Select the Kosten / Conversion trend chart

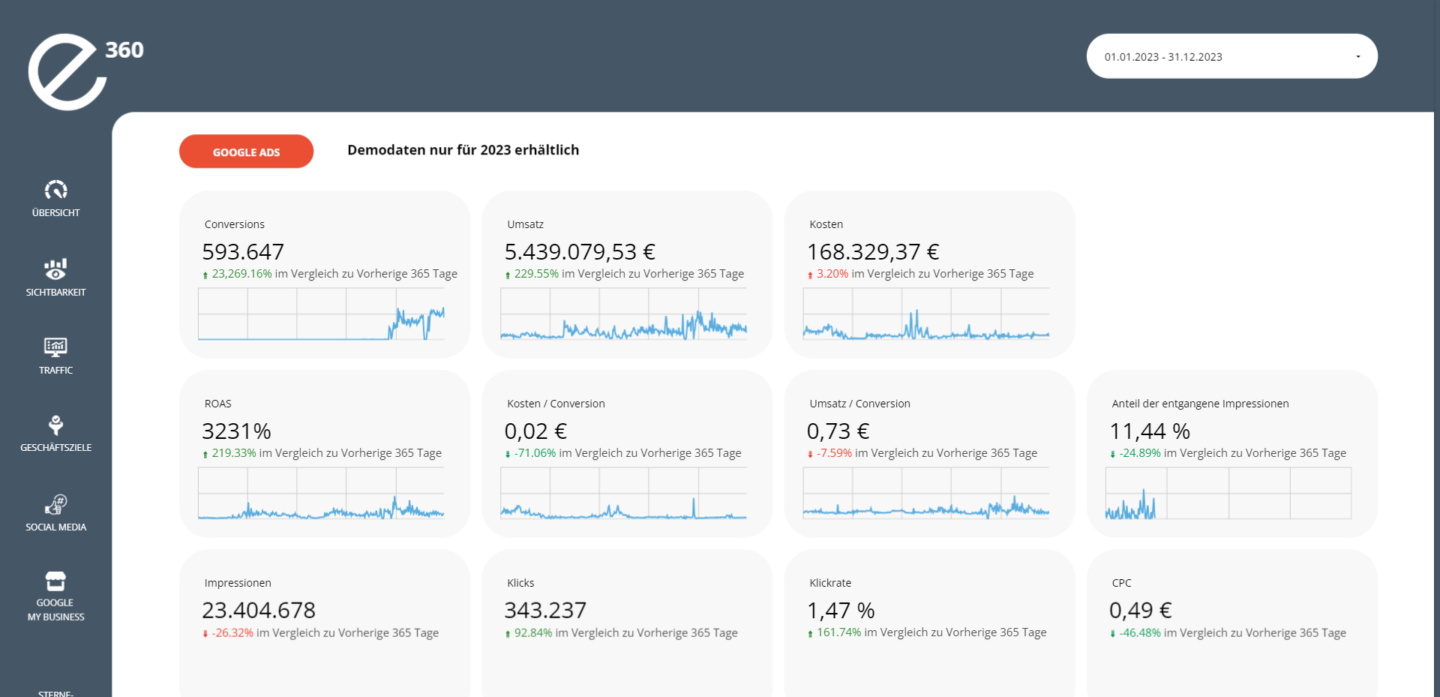point(624,494)
